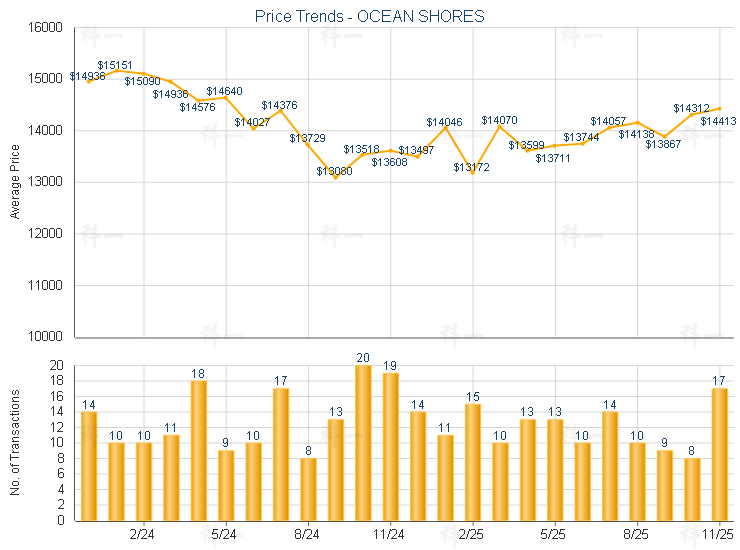Select the 10000 y-axis tick label
This screenshot has width=740, height=550.
[x=45, y=337]
